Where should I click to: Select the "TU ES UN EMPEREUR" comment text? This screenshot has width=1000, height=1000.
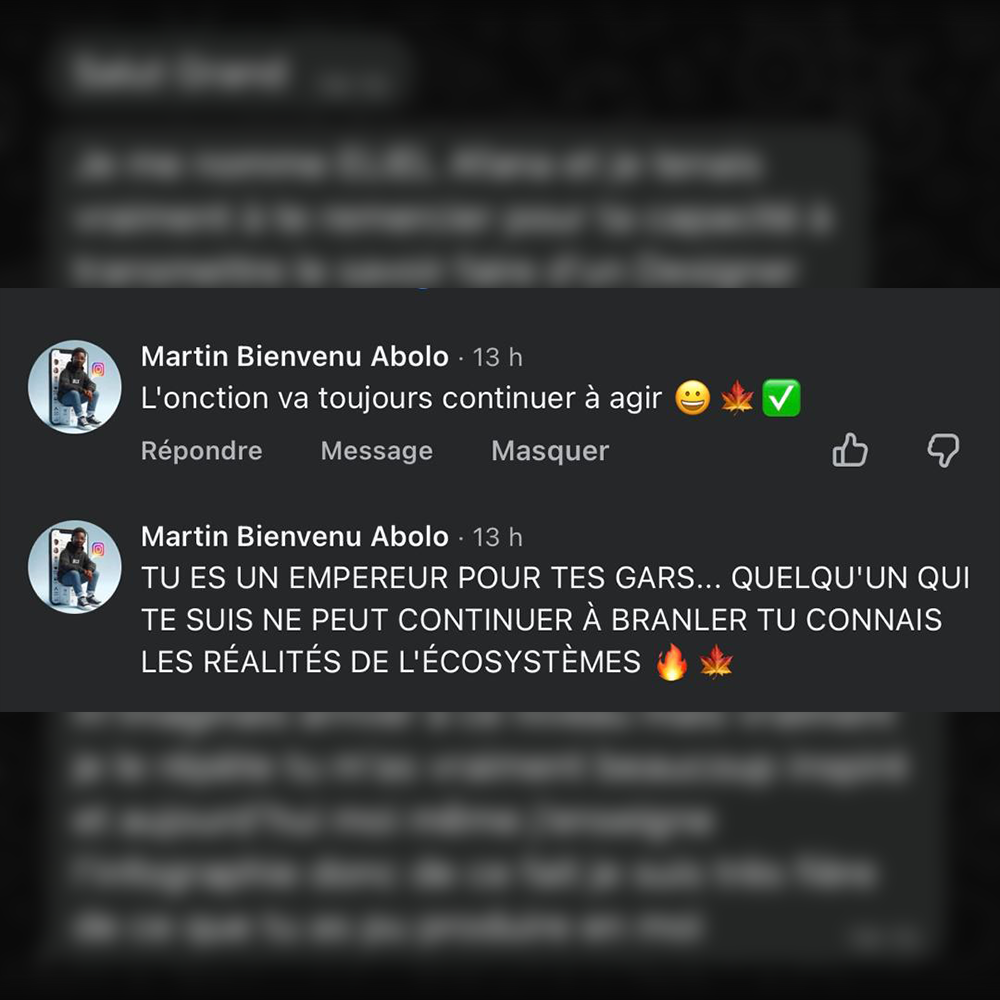pyautogui.click(x=555, y=620)
